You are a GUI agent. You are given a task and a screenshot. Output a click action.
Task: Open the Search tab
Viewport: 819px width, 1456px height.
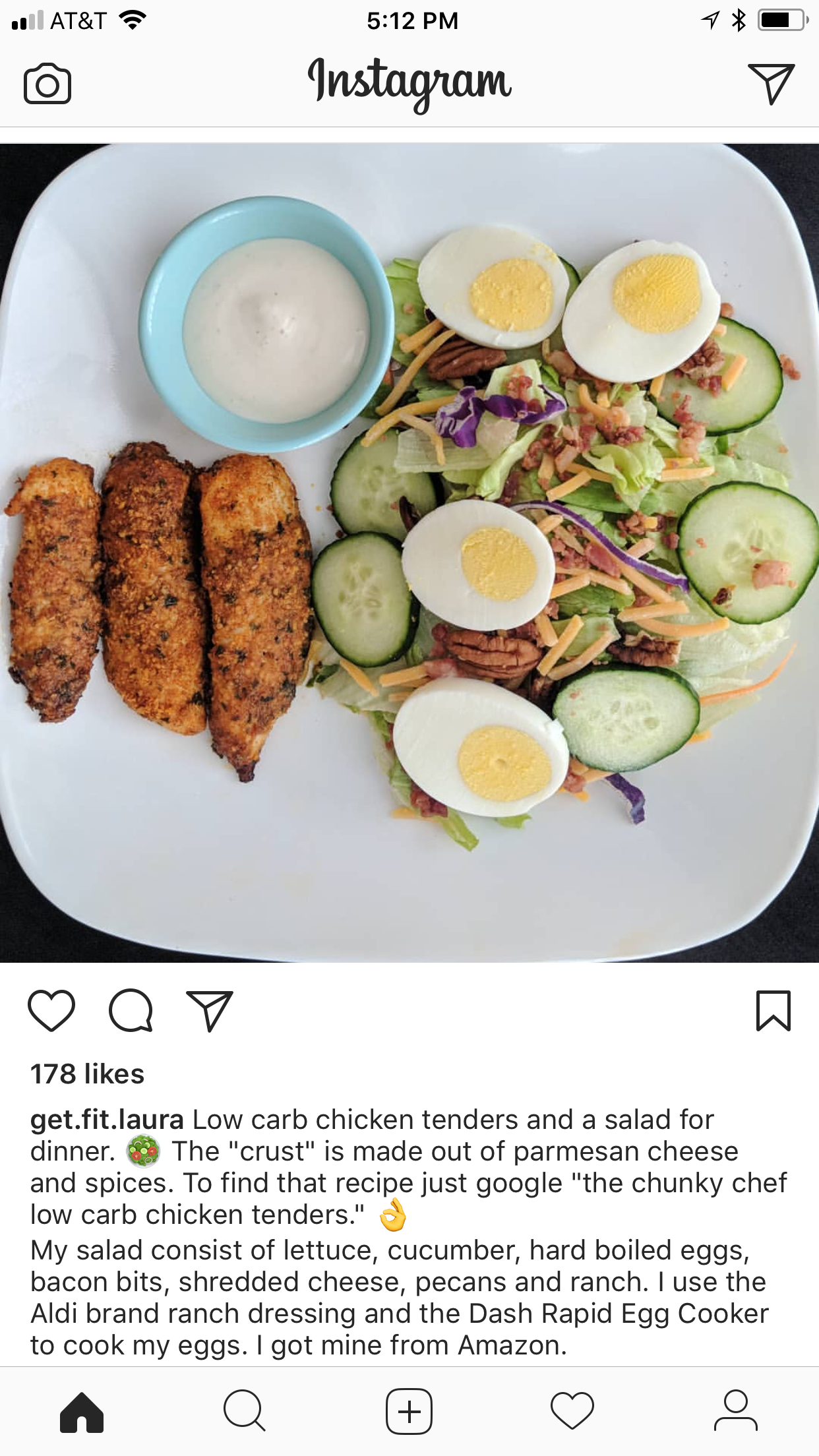[245, 1411]
